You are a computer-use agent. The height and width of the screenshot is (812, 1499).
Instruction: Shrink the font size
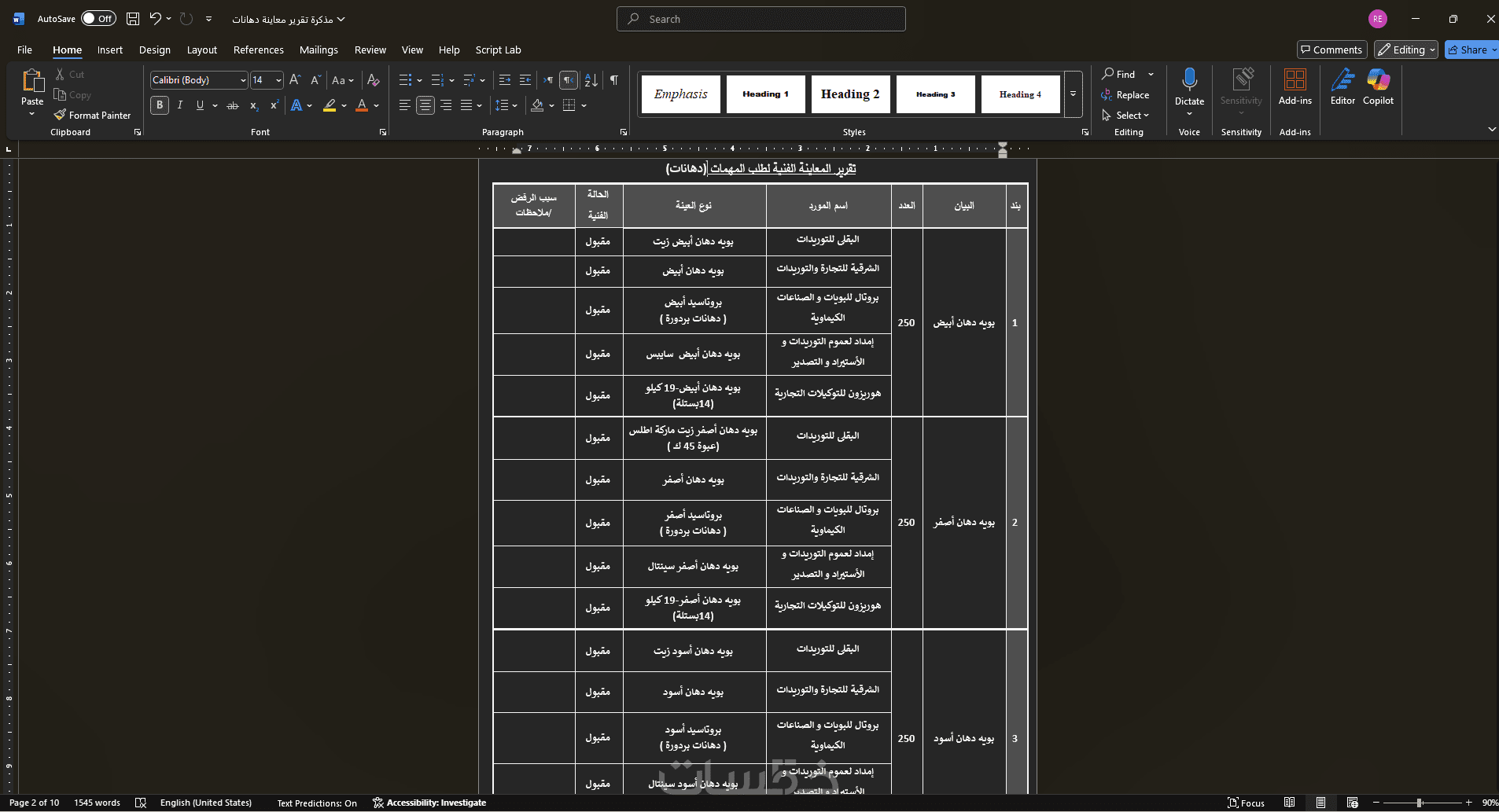tap(315, 80)
